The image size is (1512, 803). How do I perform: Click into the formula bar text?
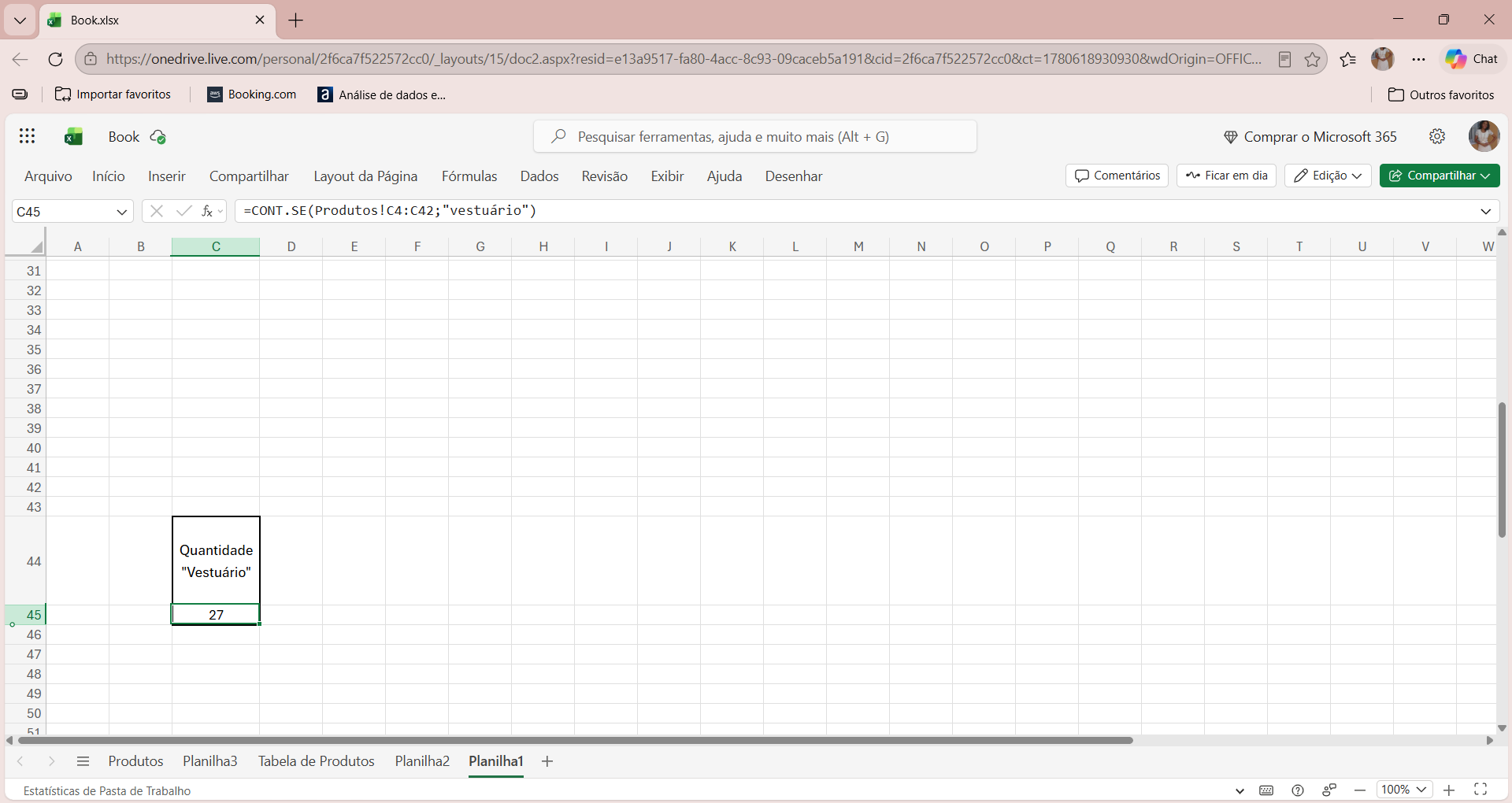[x=390, y=211]
